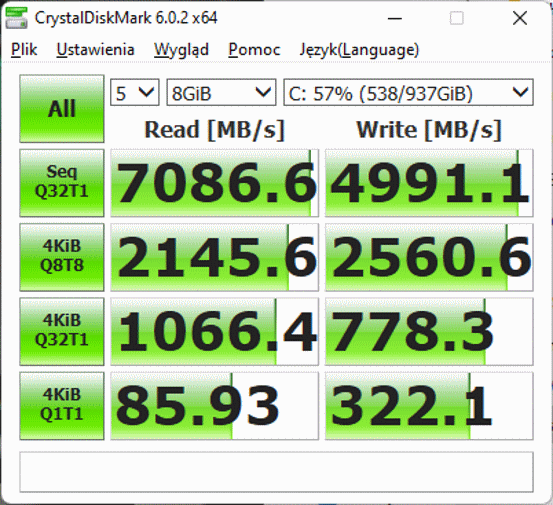Screen dimensions: 553x505
Task: Start the 4KiB Q8T8 test
Action: click(x=62, y=257)
